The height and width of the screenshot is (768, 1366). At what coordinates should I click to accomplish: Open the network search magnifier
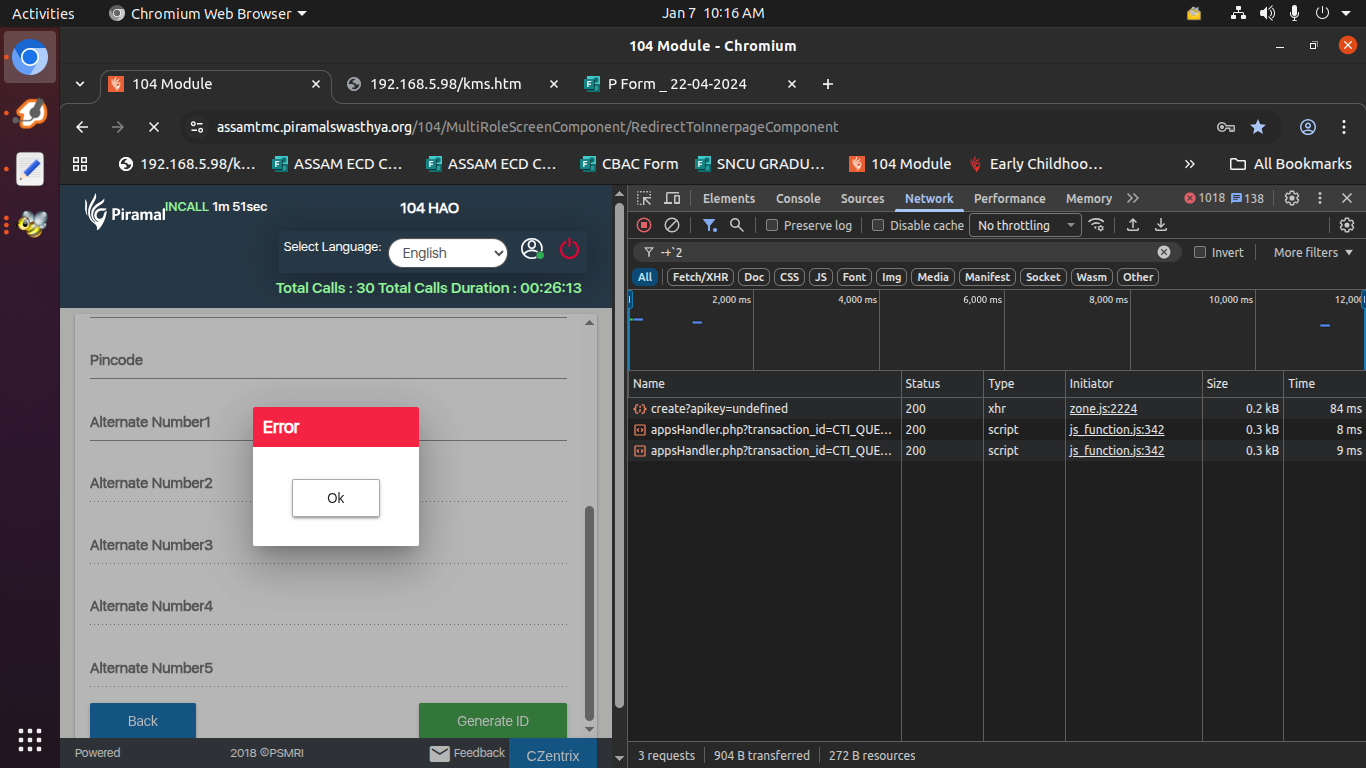(x=737, y=225)
